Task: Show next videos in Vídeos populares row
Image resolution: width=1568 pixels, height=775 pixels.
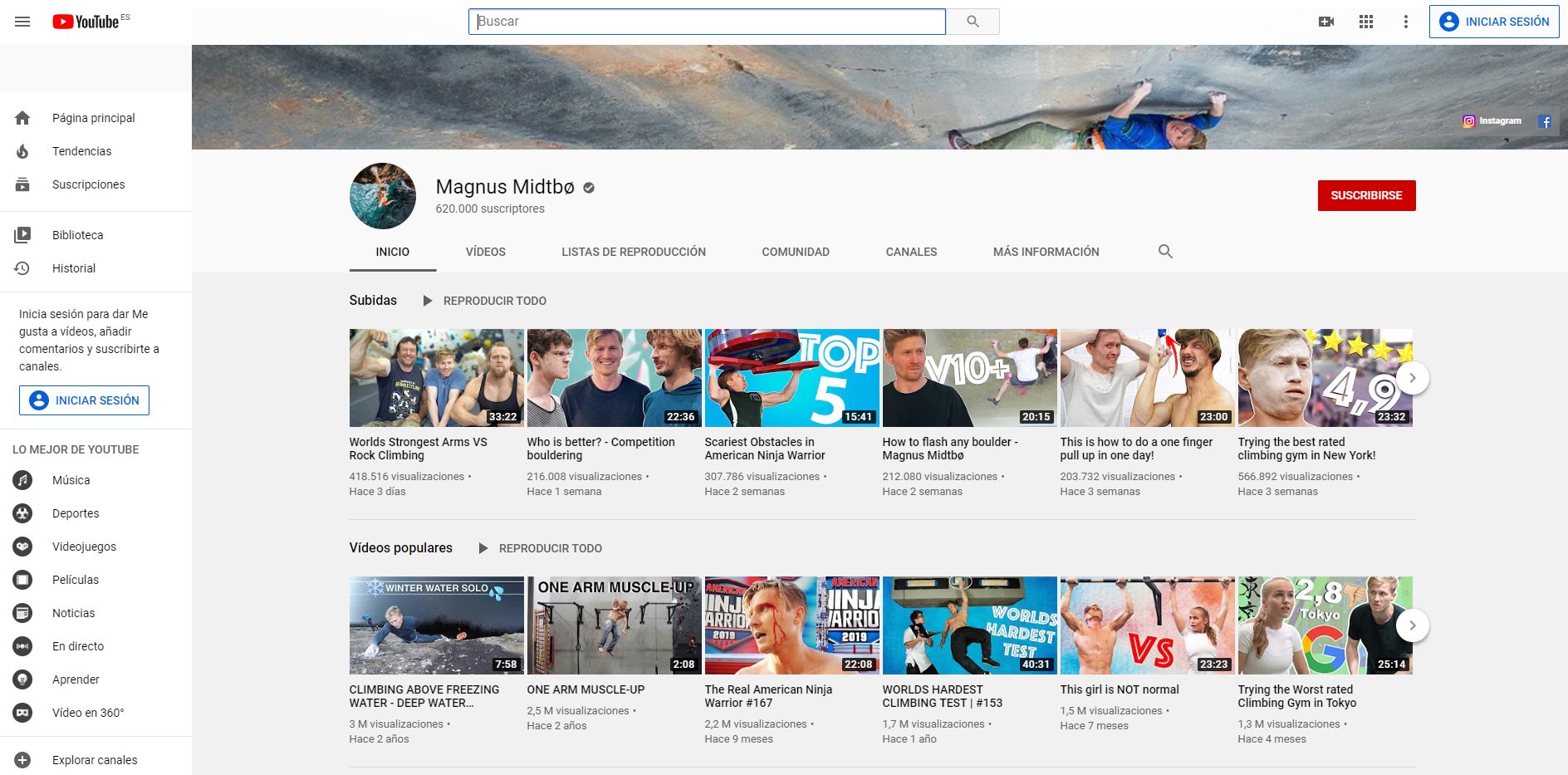Action: (x=1412, y=625)
